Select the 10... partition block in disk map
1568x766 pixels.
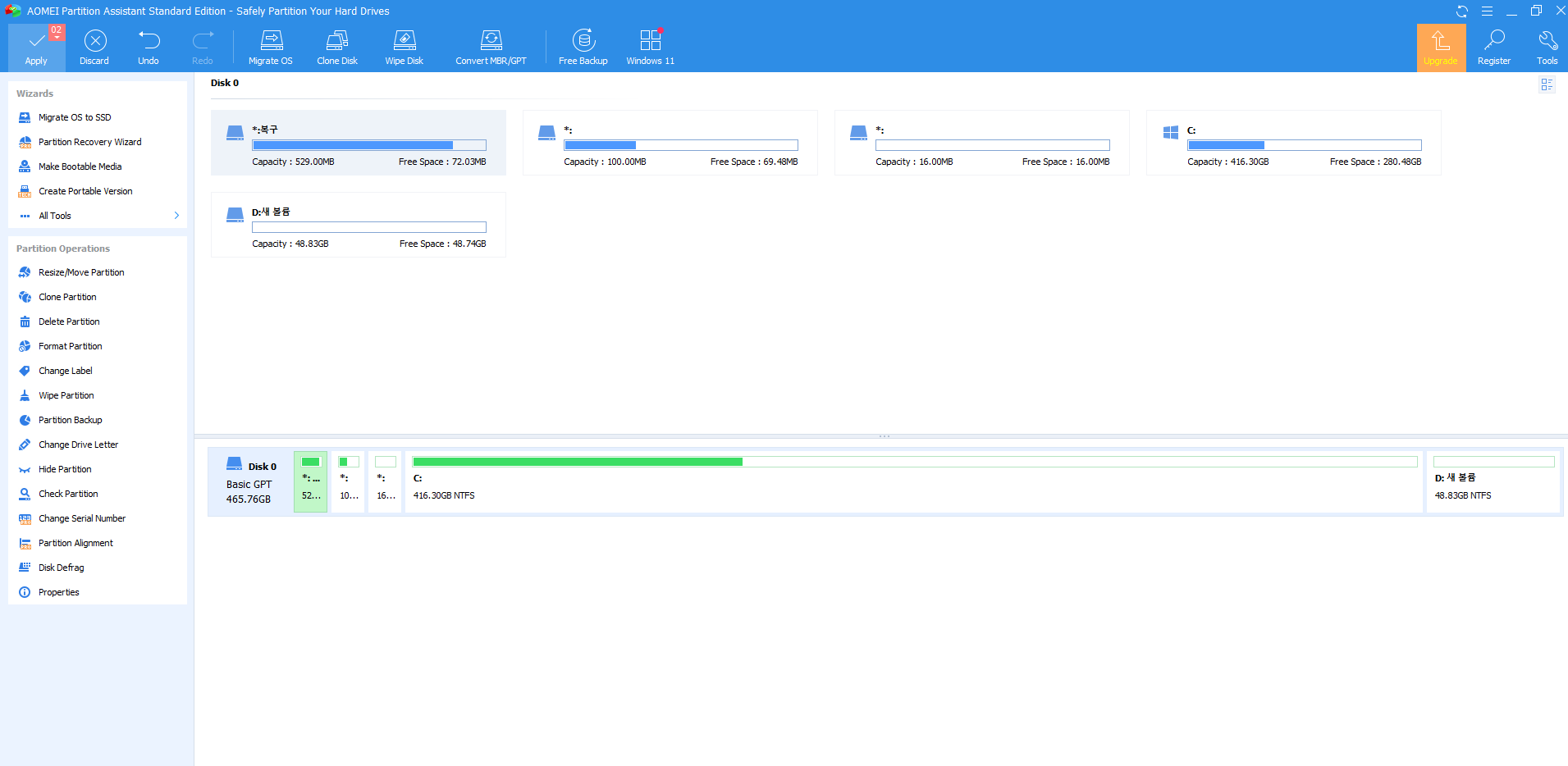pos(349,482)
